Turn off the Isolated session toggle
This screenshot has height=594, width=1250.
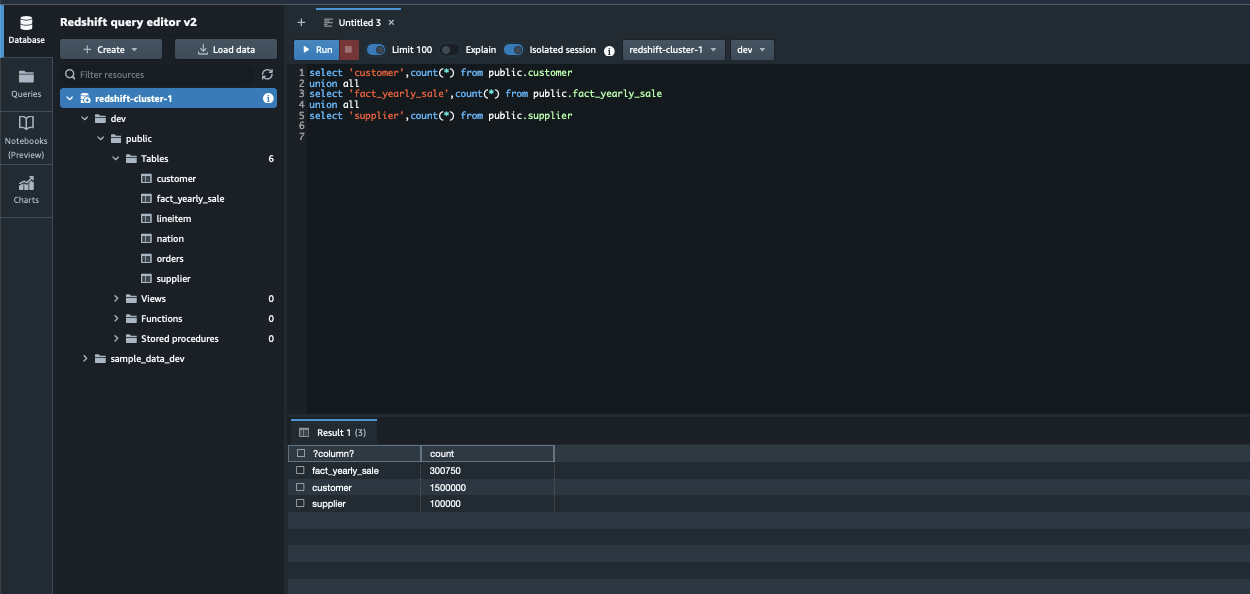(x=511, y=49)
